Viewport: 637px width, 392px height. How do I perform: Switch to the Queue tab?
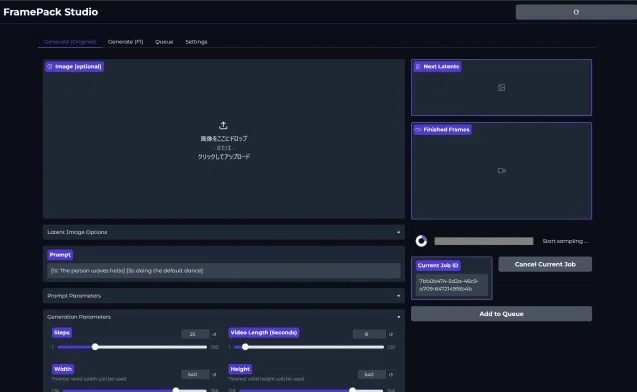coord(164,42)
